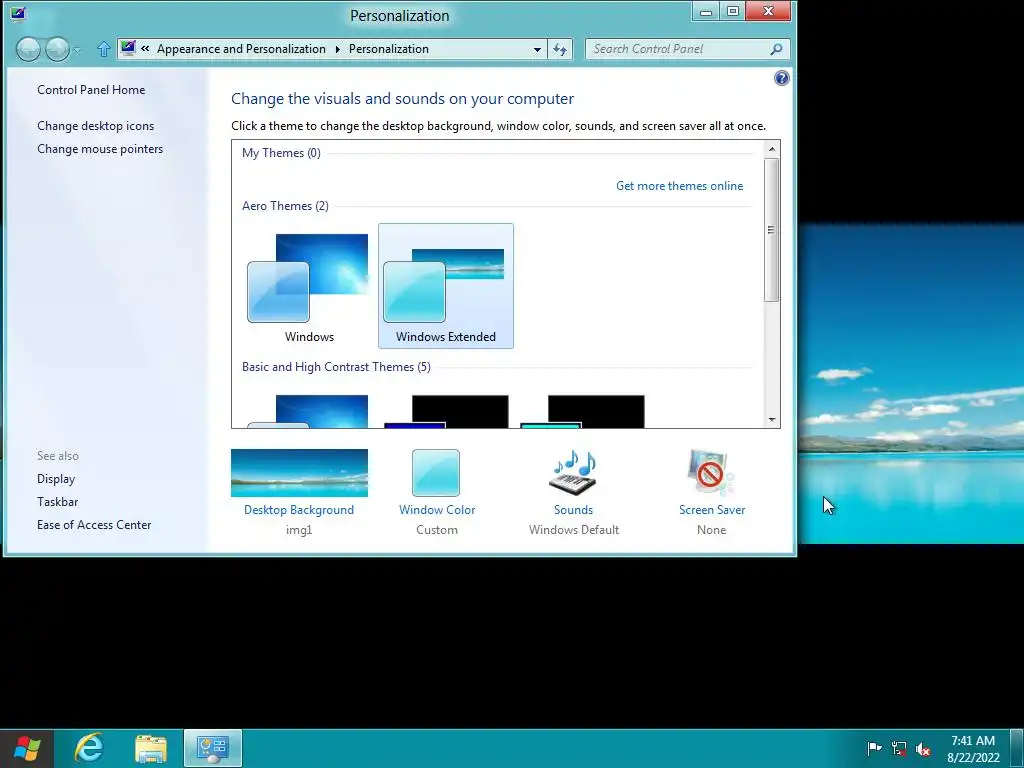The image size is (1024, 768).
Task: Click the theme list scrollbar thumb
Action: pos(772,230)
